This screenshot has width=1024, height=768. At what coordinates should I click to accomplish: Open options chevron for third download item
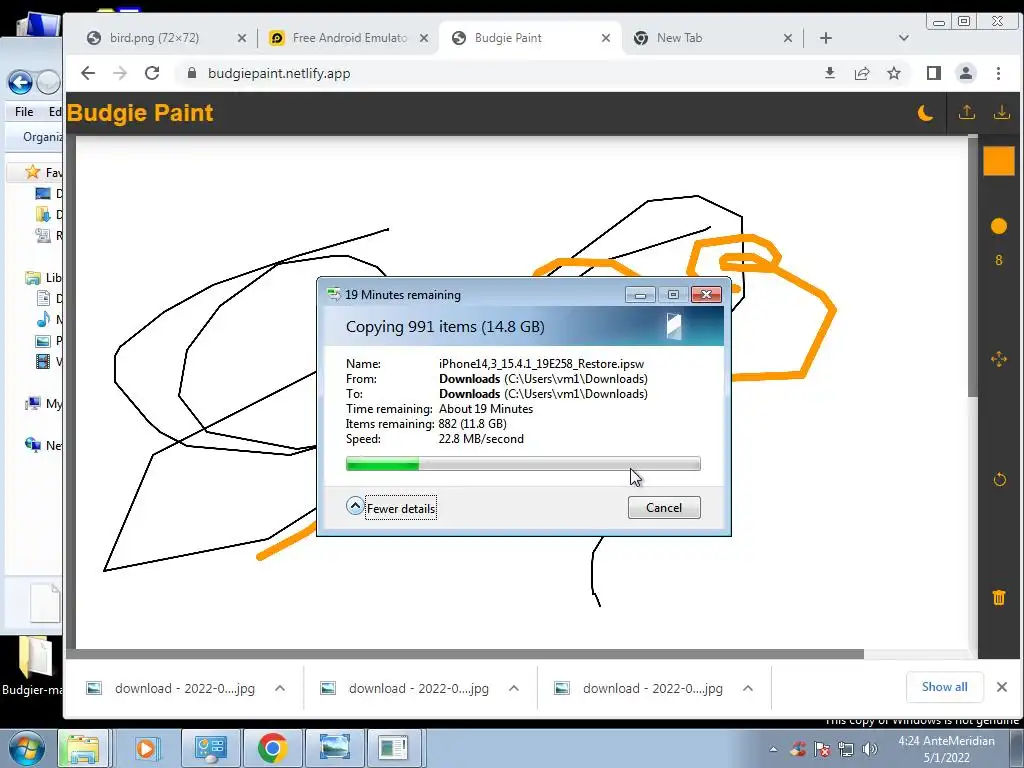click(x=748, y=688)
